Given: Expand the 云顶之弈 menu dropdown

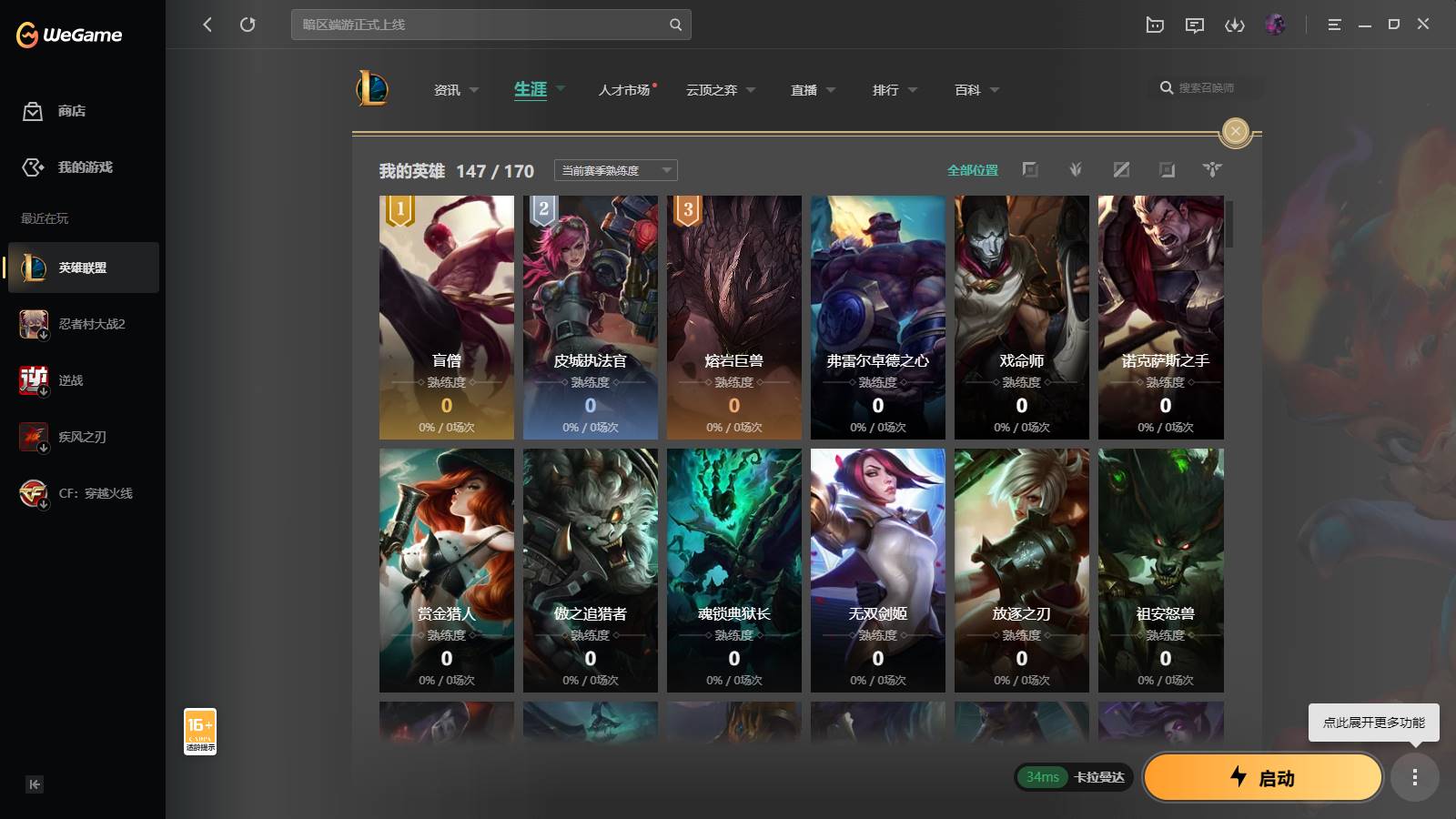Looking at the screenshot, I should pyautogui.click(x=751, y=90).
